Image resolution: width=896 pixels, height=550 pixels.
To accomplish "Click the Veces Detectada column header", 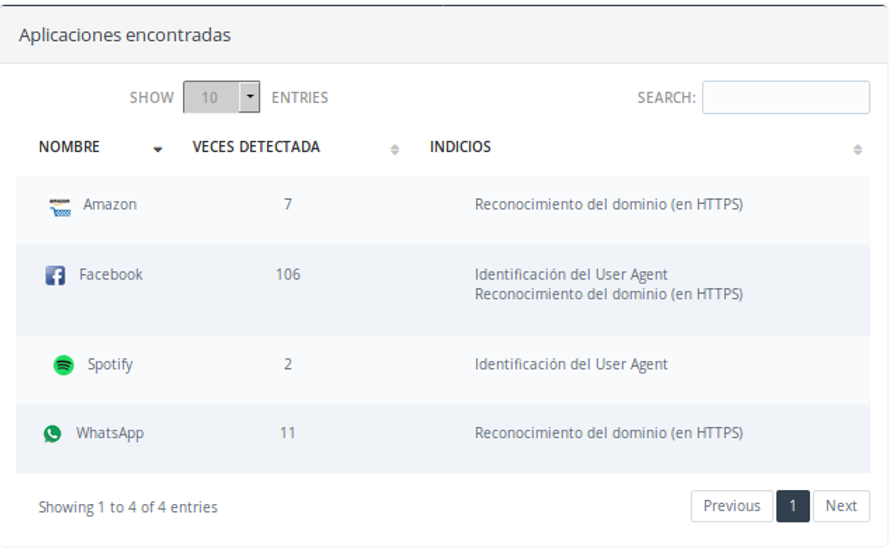I will pos(256,147).
